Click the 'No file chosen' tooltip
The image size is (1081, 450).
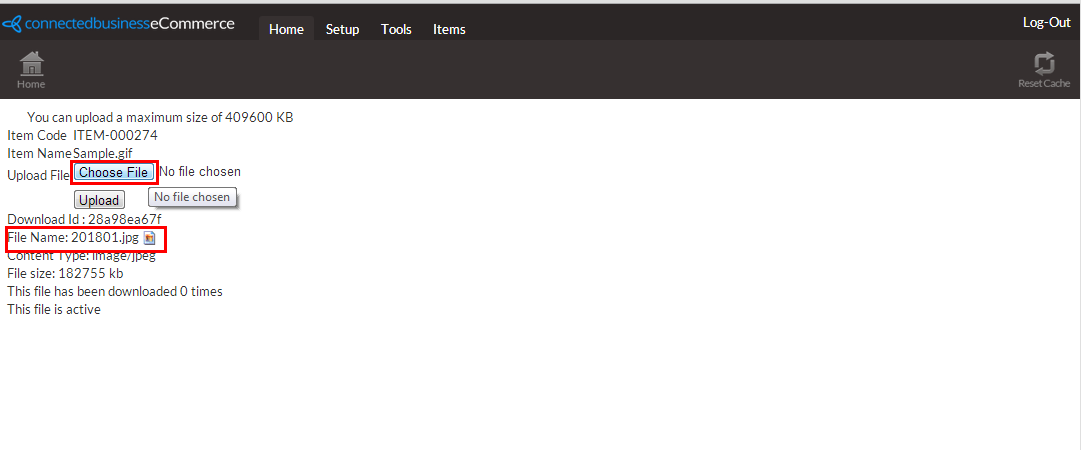[192, 197]
